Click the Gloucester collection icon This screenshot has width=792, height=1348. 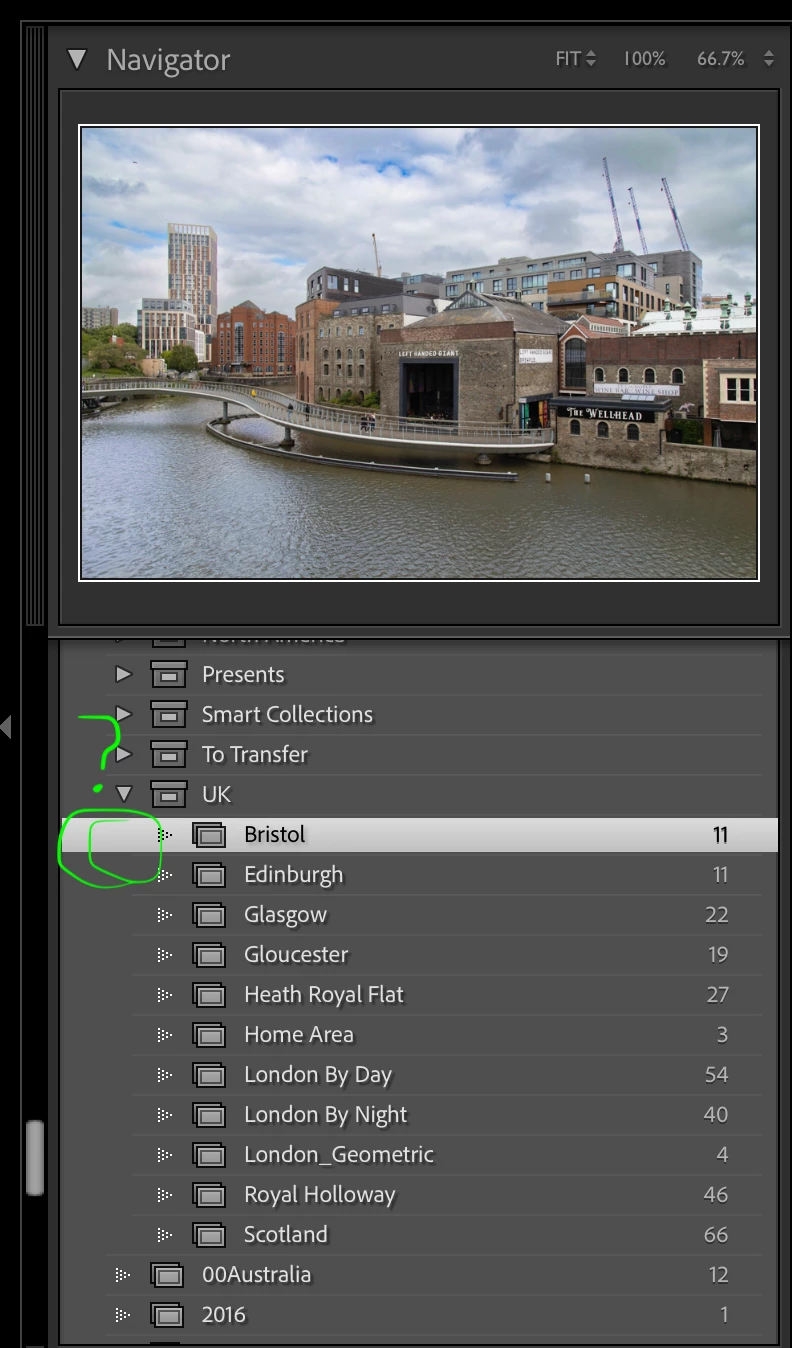click(x=209, y=955)
